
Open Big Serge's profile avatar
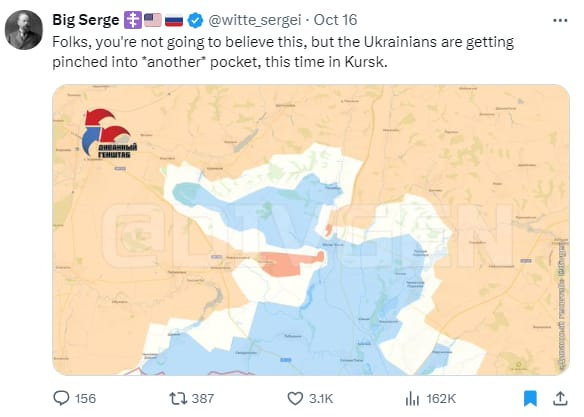pyautogui.click(x=24, y=30)
